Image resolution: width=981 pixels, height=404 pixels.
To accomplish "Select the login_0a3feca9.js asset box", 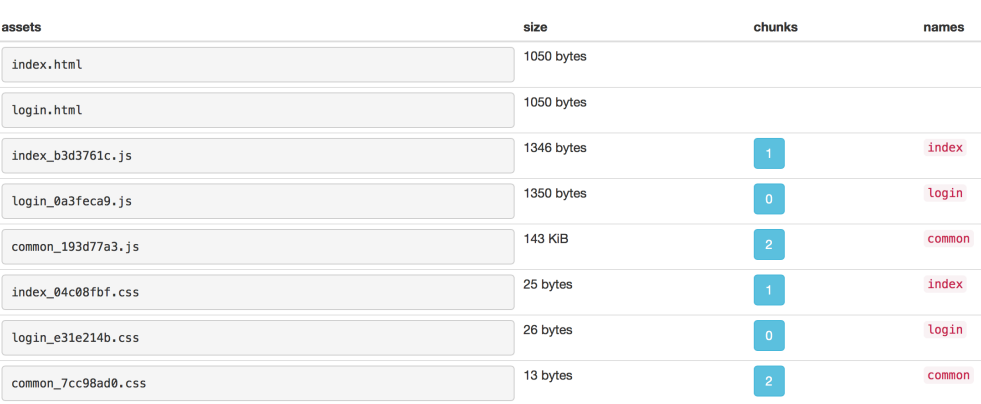I will [258, 201].
